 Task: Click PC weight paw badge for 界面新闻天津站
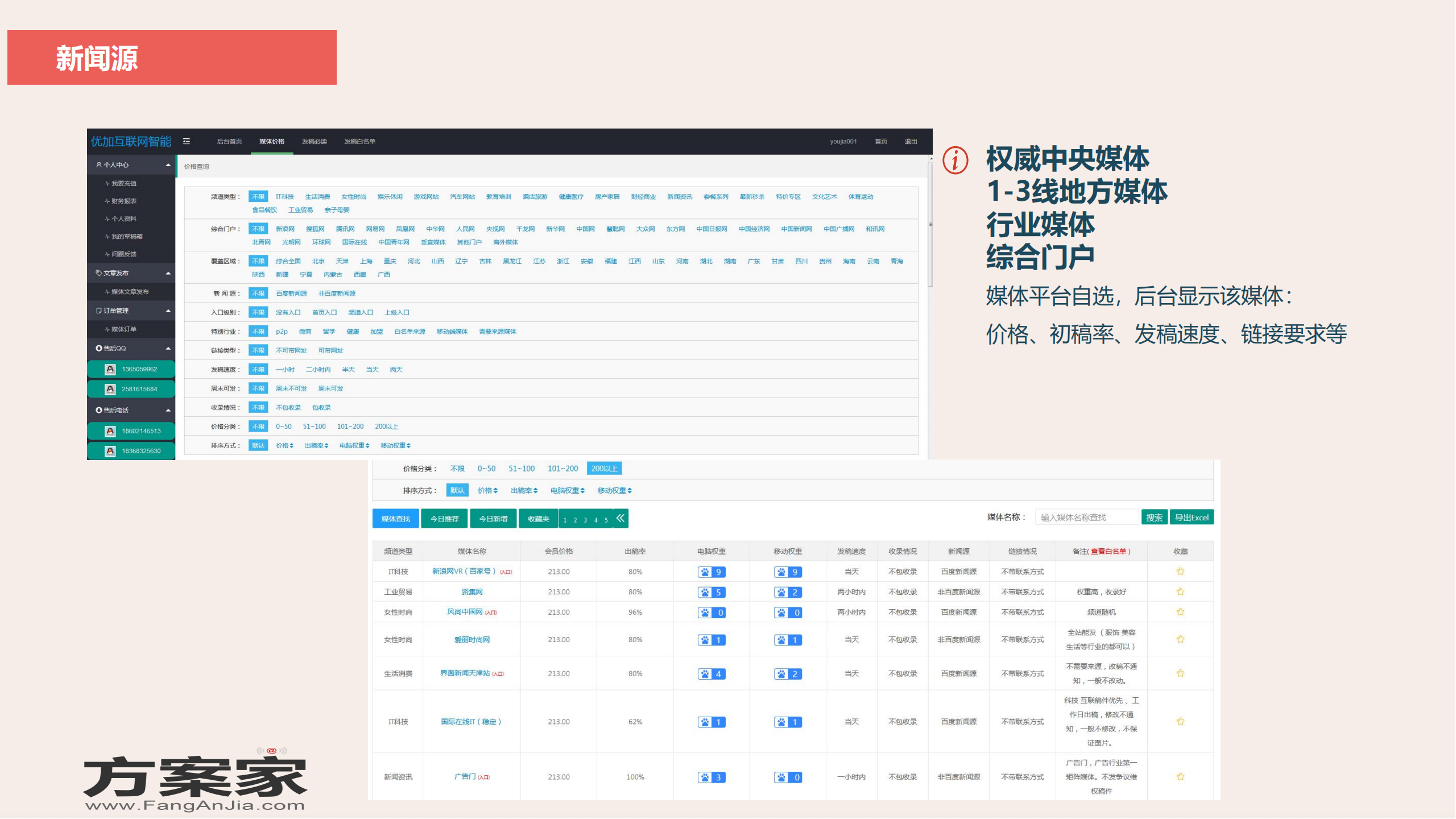711,674
